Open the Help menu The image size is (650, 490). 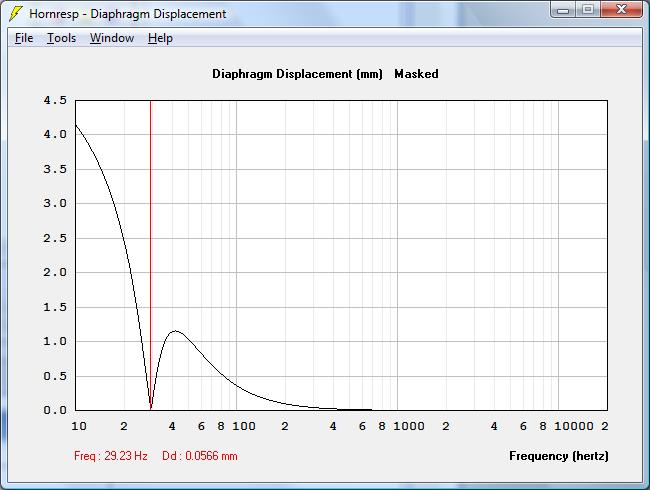pyautogui.click(x=160, y=38)
